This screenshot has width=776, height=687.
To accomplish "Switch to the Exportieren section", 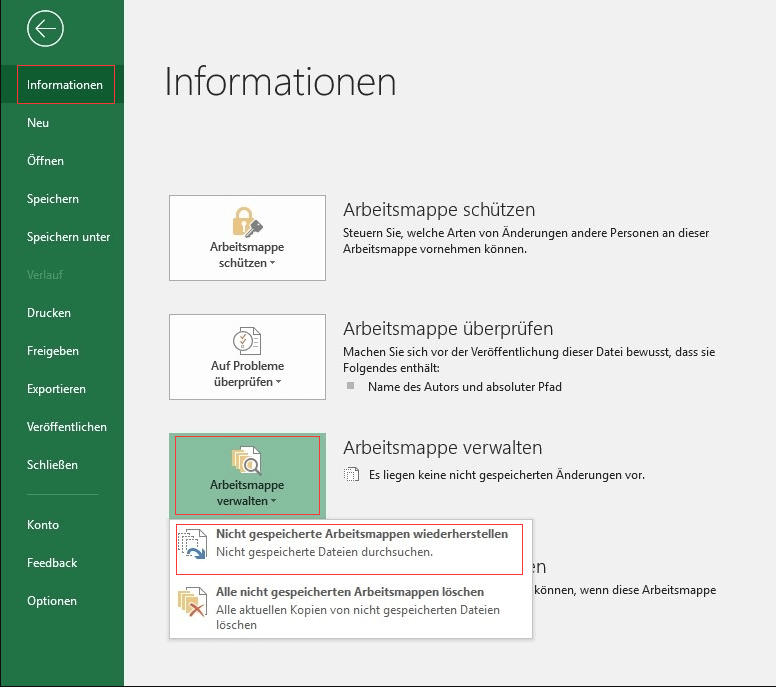I will (56, 389).
